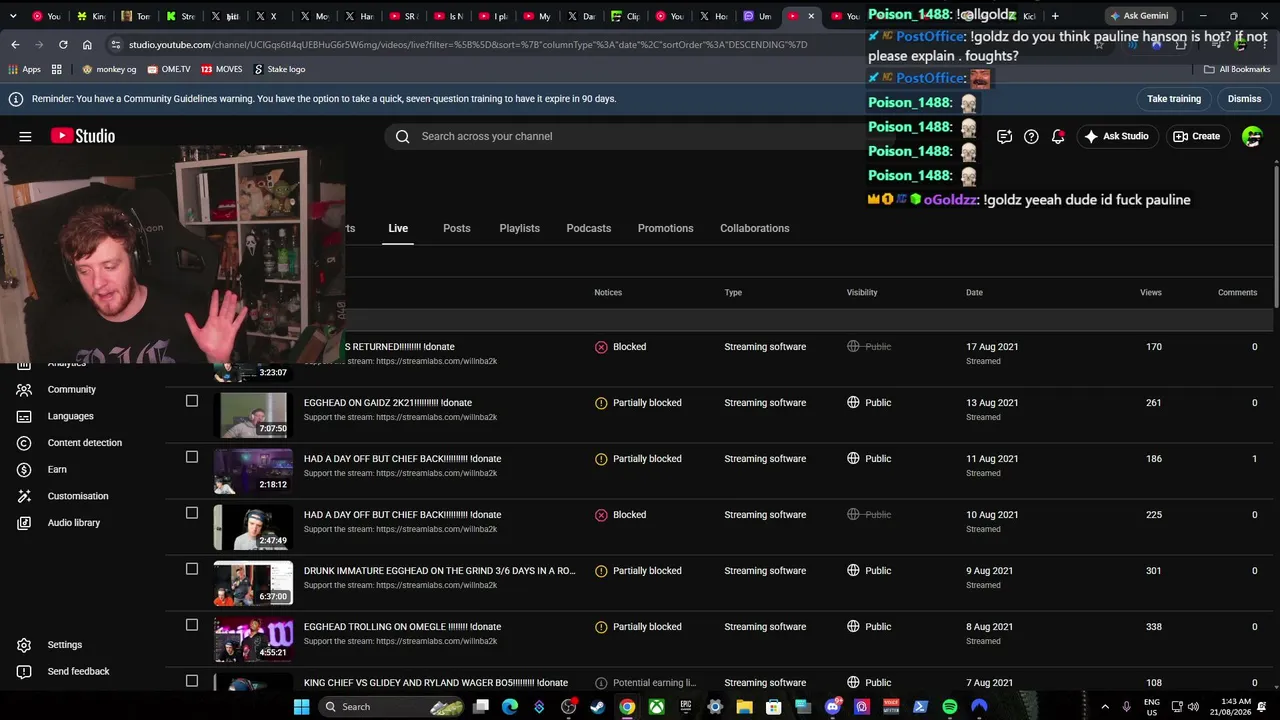Image resolution: width=1280 pixels, height=720 pixels.
Task: Open the notifications bell in Studio
Action: (1058, 136)
